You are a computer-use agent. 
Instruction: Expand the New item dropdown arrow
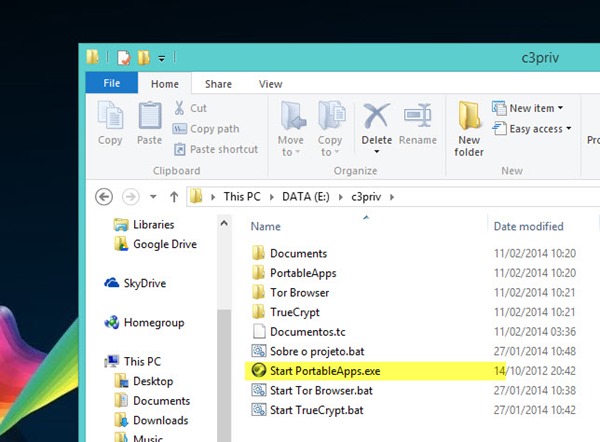click(x=560, y=108)
